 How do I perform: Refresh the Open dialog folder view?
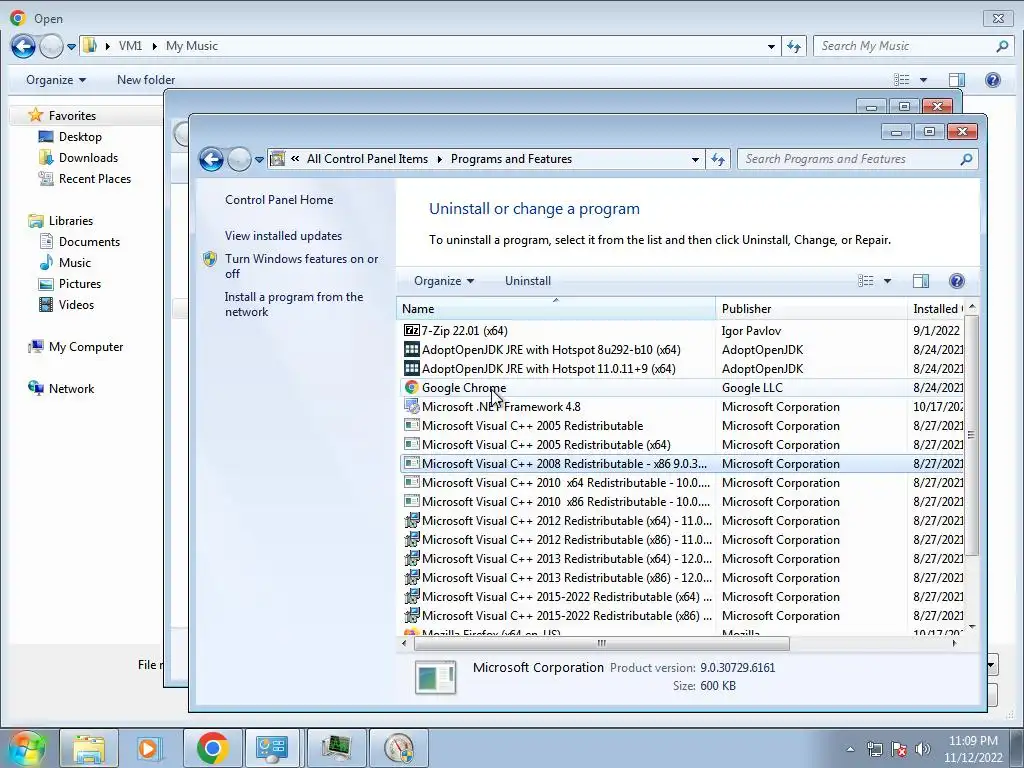click(x=794, y=46)
